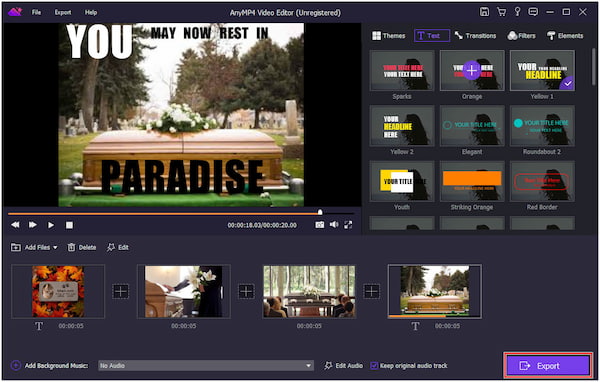The image size is (600, 382).
Task: Expand the Add Files dropdown arrow
Action: (55, 248)
